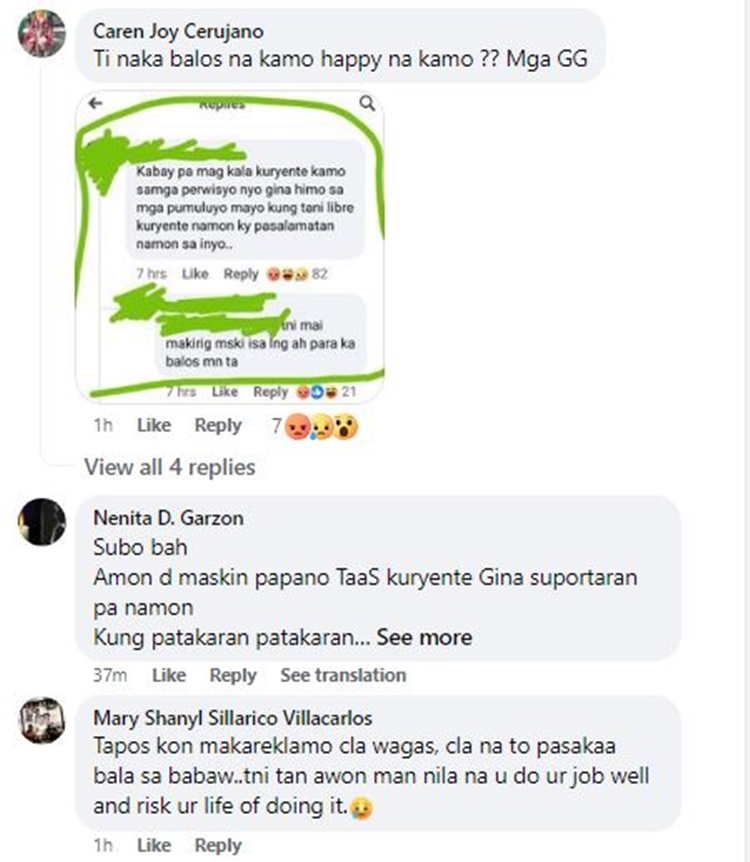The width and height of the screenshot is (750, 862).
Task: Open the Mary Shanyl Sillarico Villacarlos name link
Action: pos(233,718)
